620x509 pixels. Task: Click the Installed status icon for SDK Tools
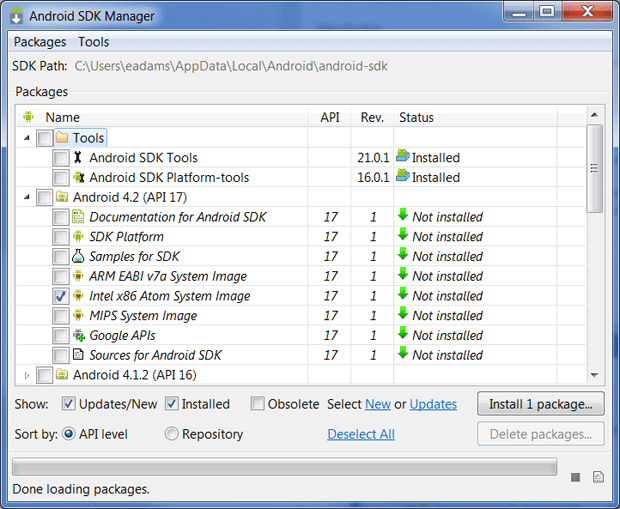(403, 156)
